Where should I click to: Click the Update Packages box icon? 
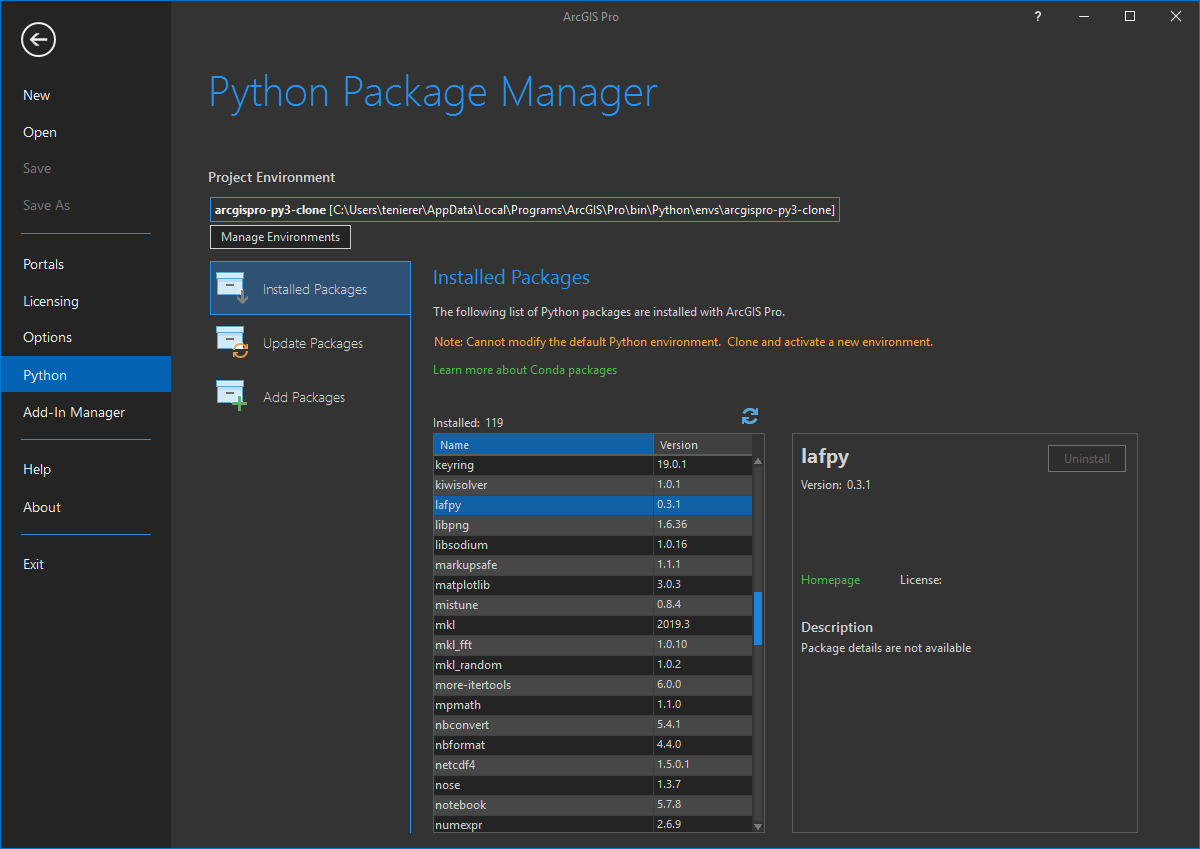tap(232, 342)
